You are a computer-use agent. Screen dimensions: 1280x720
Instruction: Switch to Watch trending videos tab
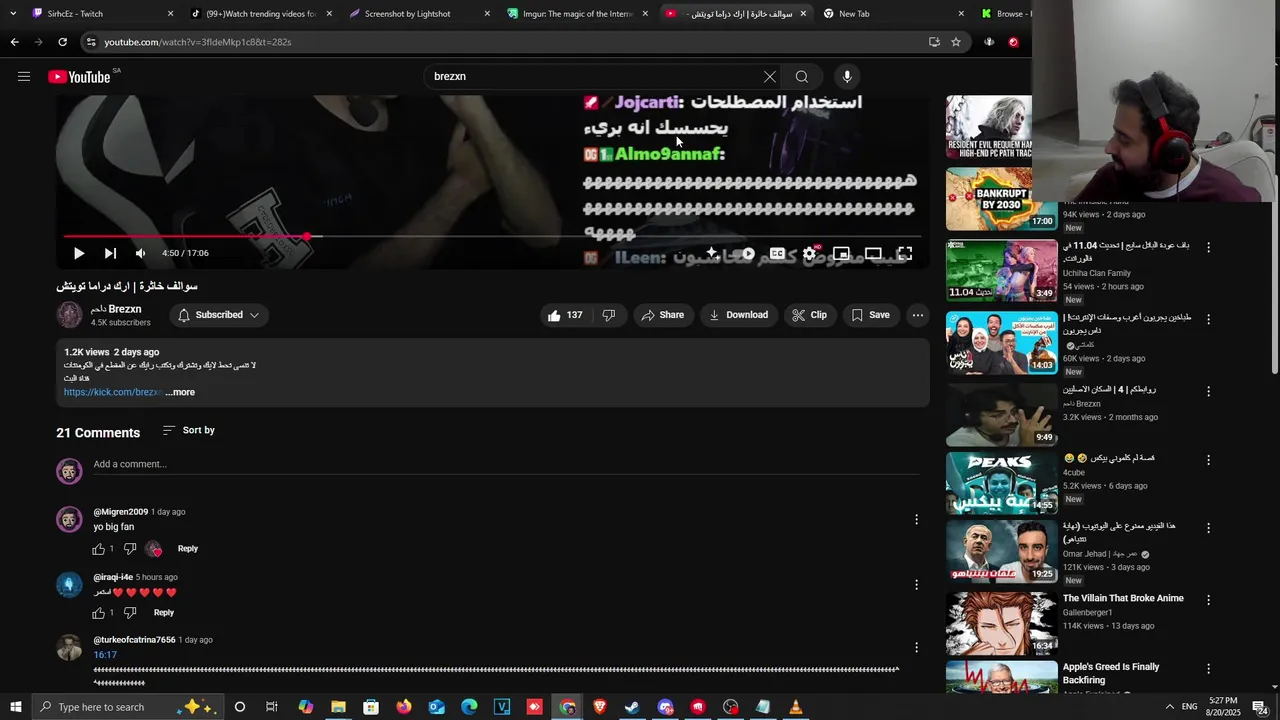tap(260, 14)
